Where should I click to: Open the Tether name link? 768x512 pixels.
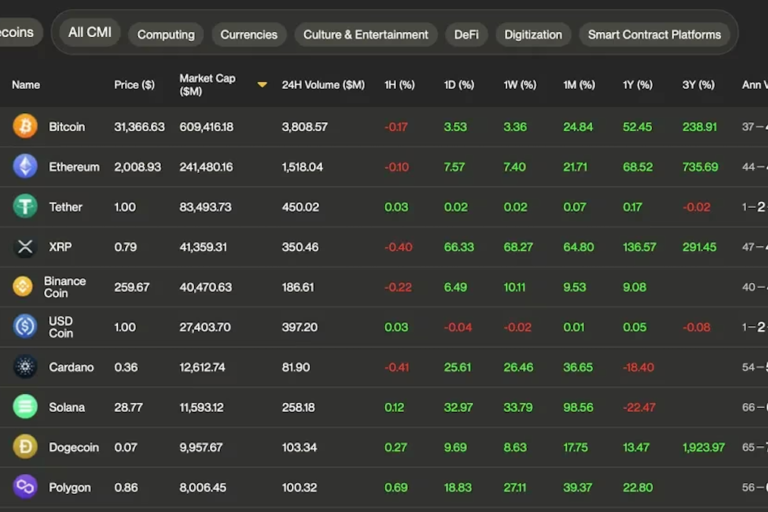pos(66,207)
